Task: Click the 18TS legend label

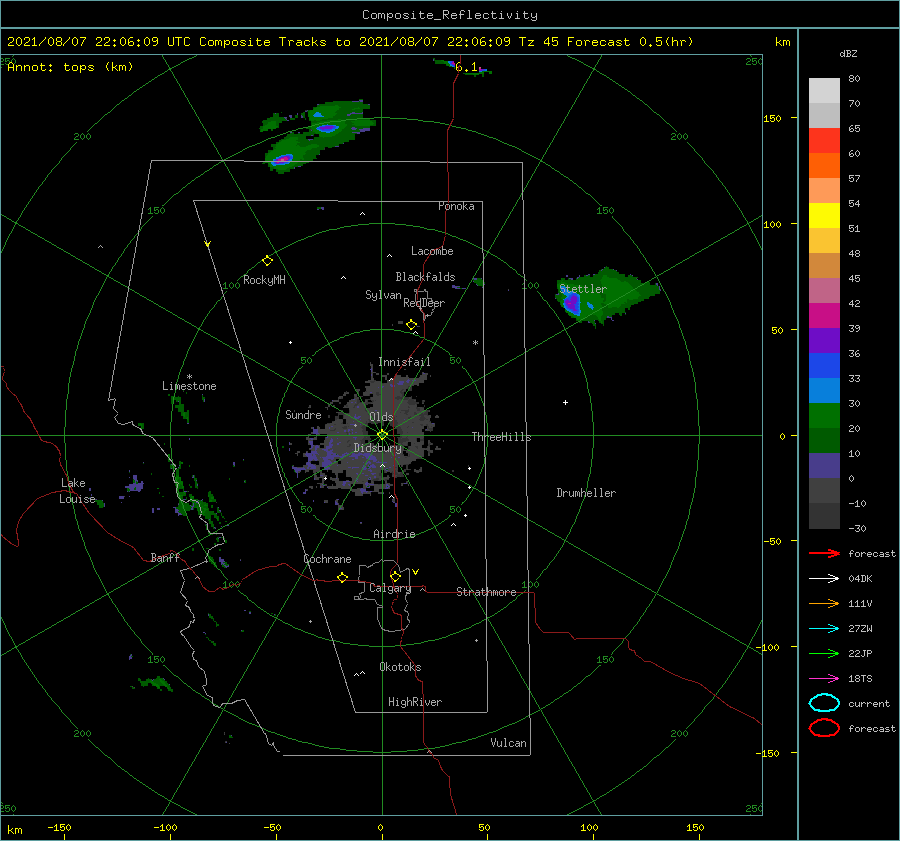Action: (860, 679)
